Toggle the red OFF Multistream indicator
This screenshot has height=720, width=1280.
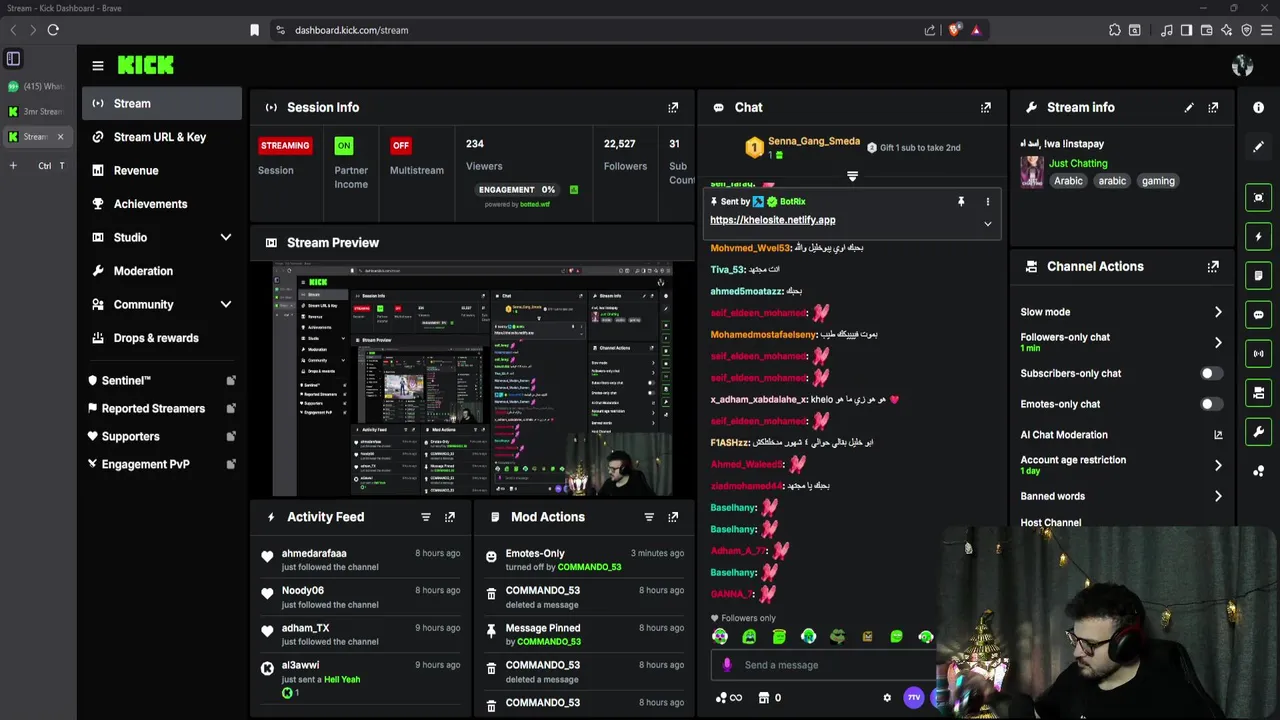point(401,145)
